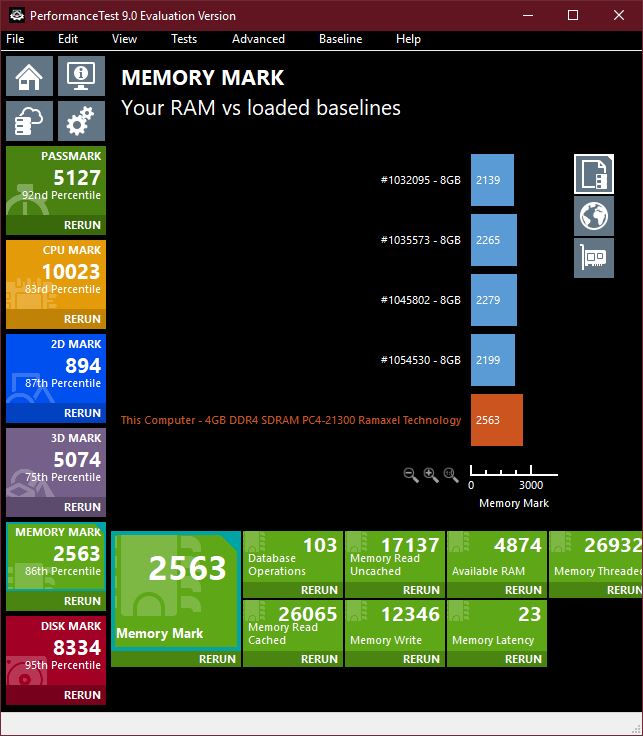The width and height of the screenshot is (643, 736).
Task: Open the Advanced menu
Action: (x=258, y=39)
